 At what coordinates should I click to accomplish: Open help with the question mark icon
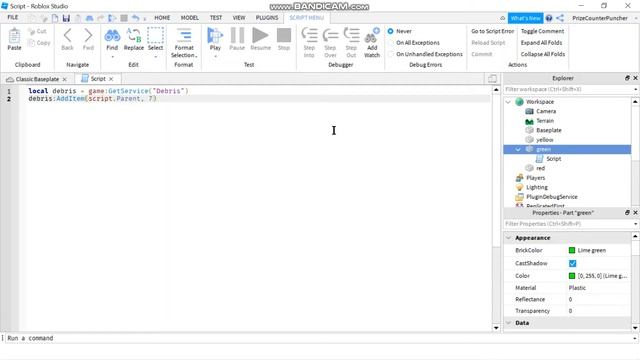[x=549, y=18]
